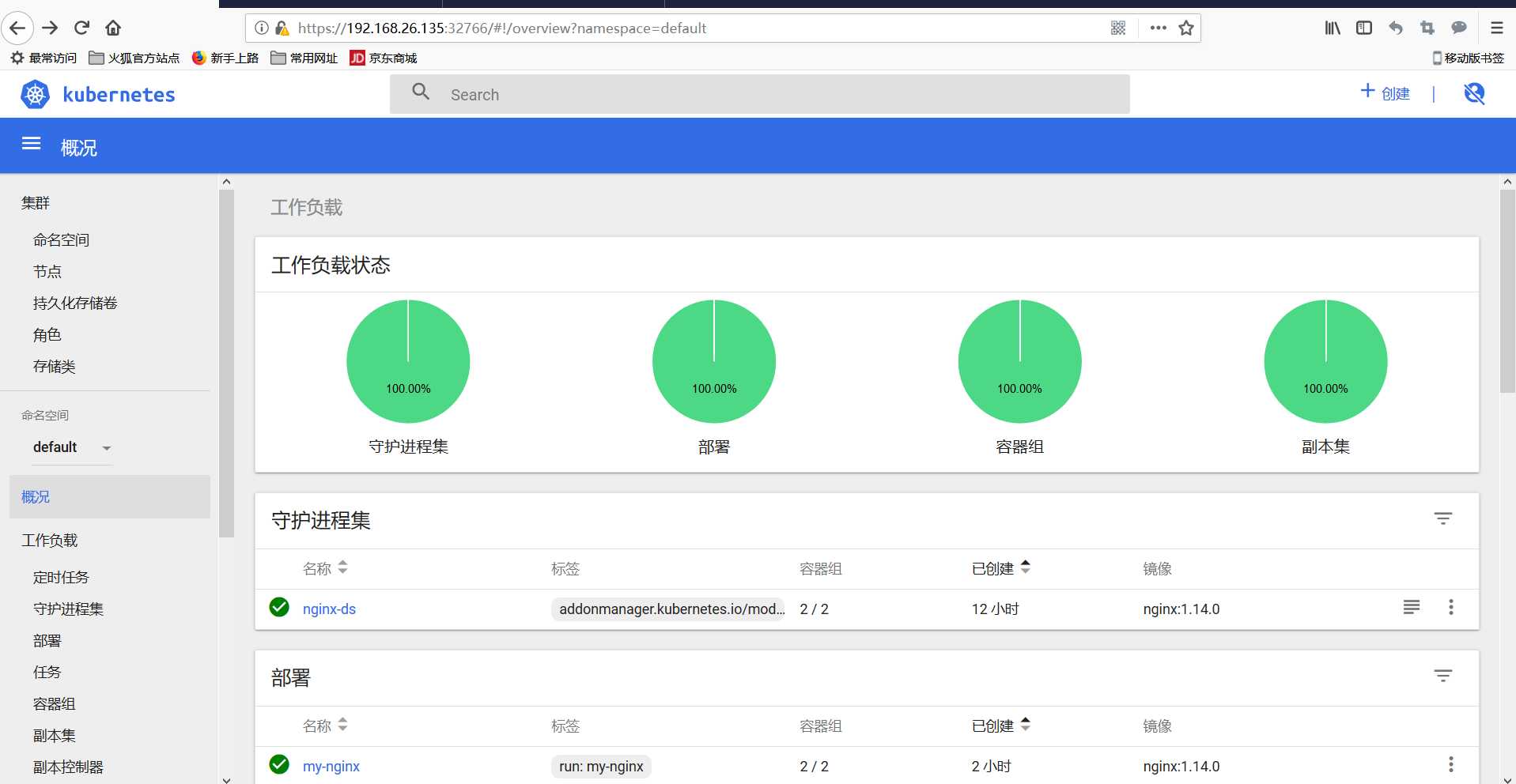Screen dimensions: 1516x784
Task: Click the green status check for nginx-ds
Action: pos(279,607)
